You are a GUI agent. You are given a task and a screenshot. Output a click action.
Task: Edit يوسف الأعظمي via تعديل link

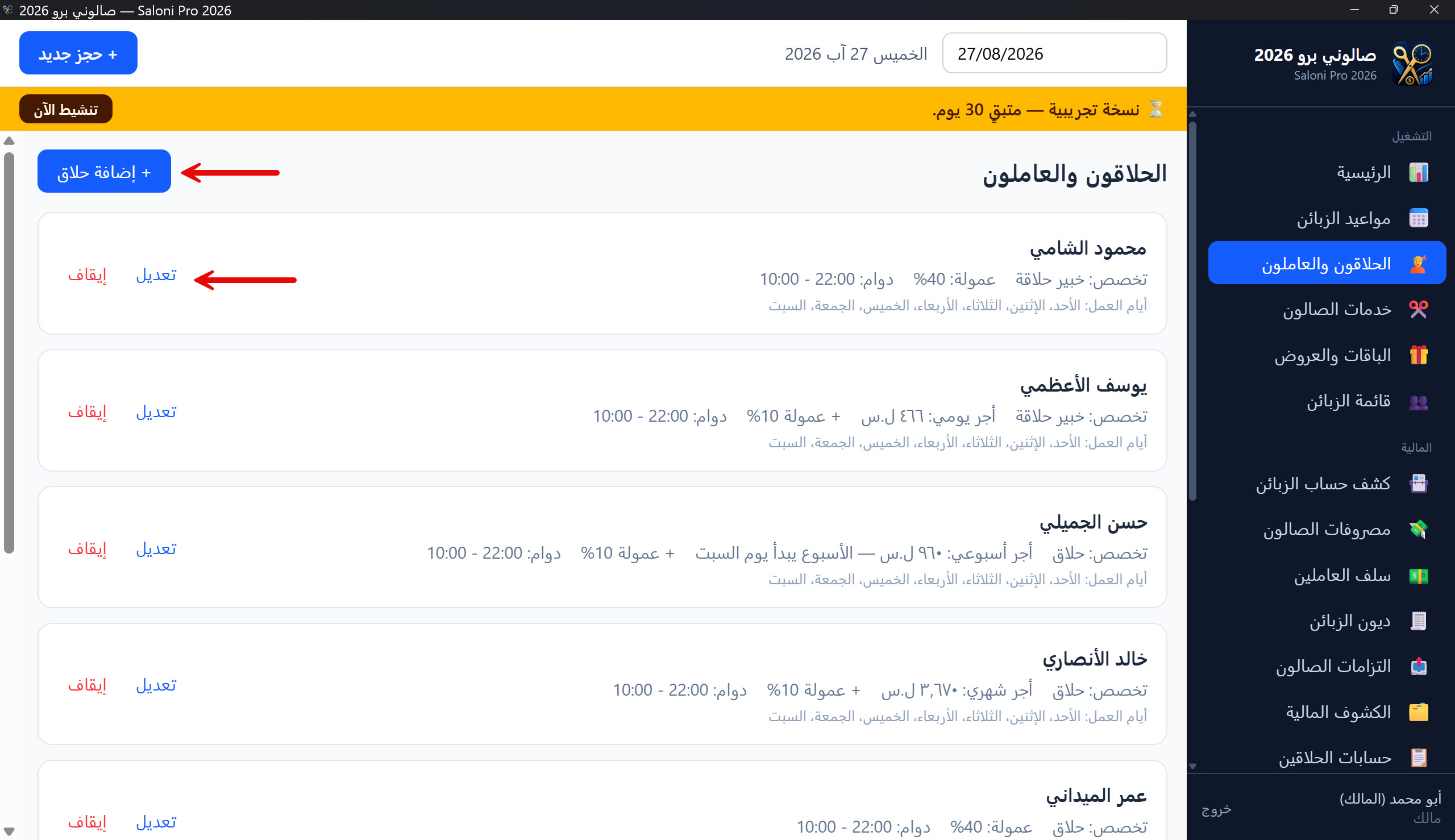point(156,411)
